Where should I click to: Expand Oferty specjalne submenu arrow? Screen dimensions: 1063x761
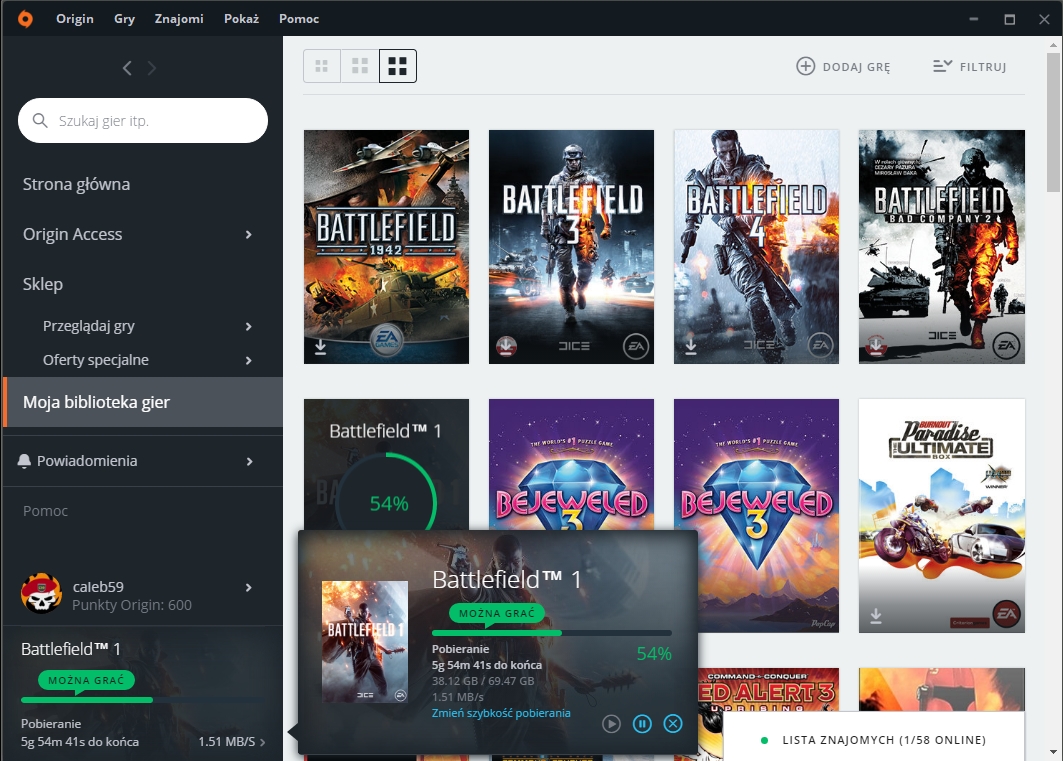click(249, 361)
